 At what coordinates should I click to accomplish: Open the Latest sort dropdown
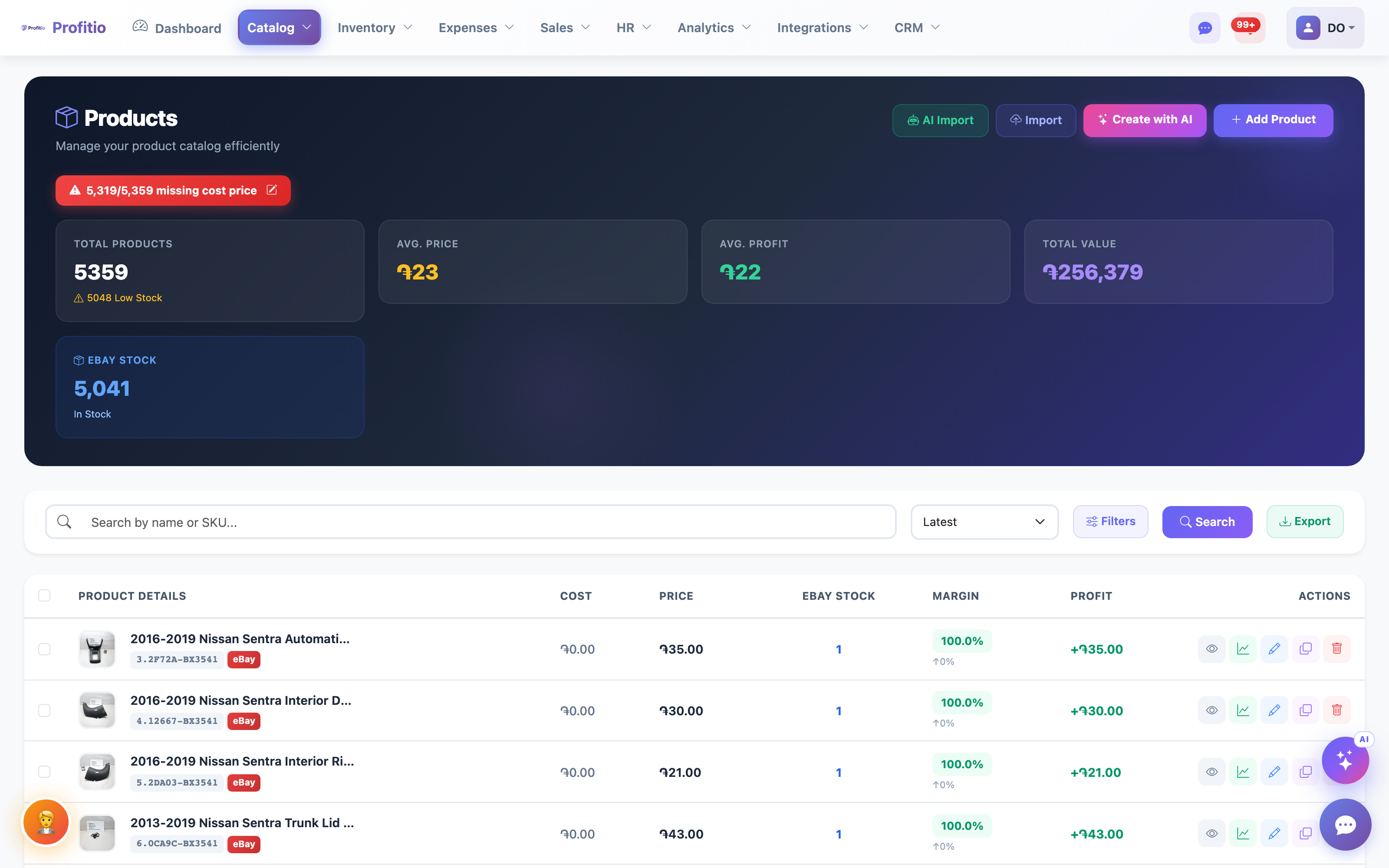point(984,522)
